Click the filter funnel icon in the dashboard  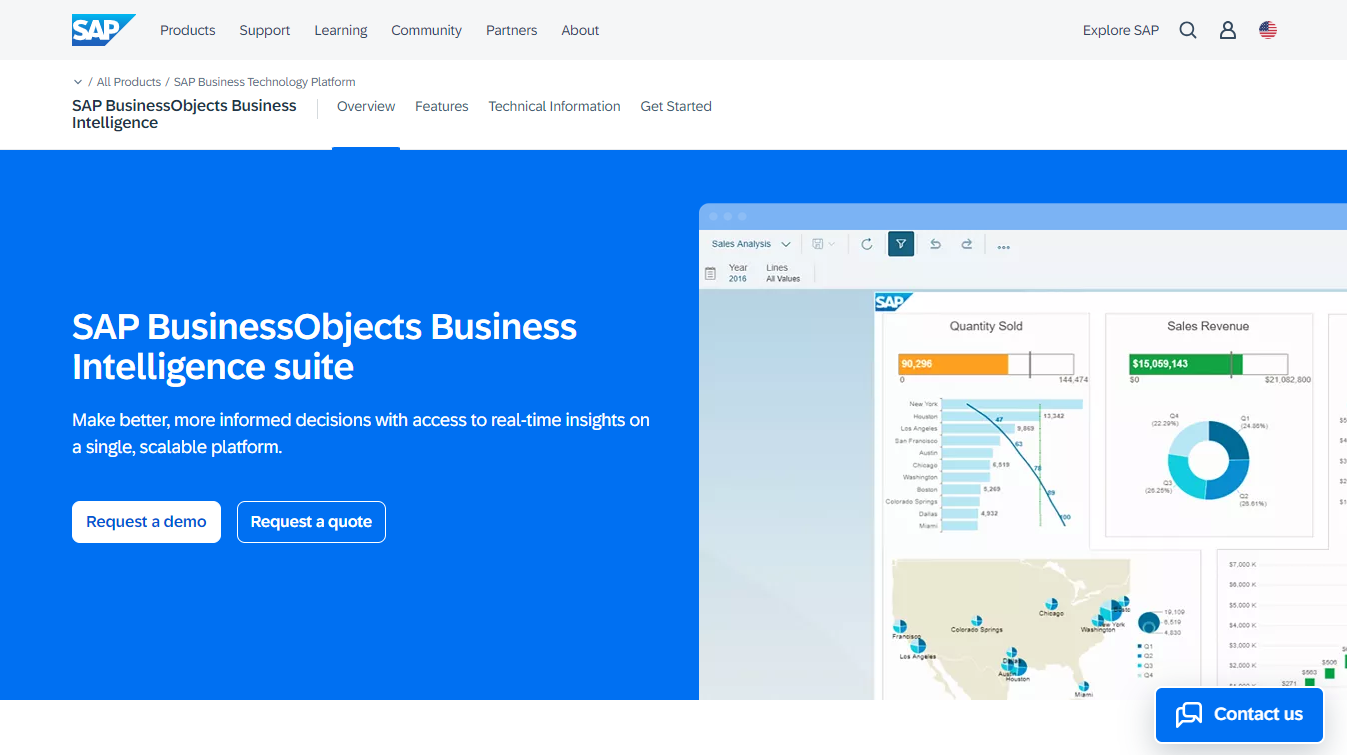coord(901,244)
